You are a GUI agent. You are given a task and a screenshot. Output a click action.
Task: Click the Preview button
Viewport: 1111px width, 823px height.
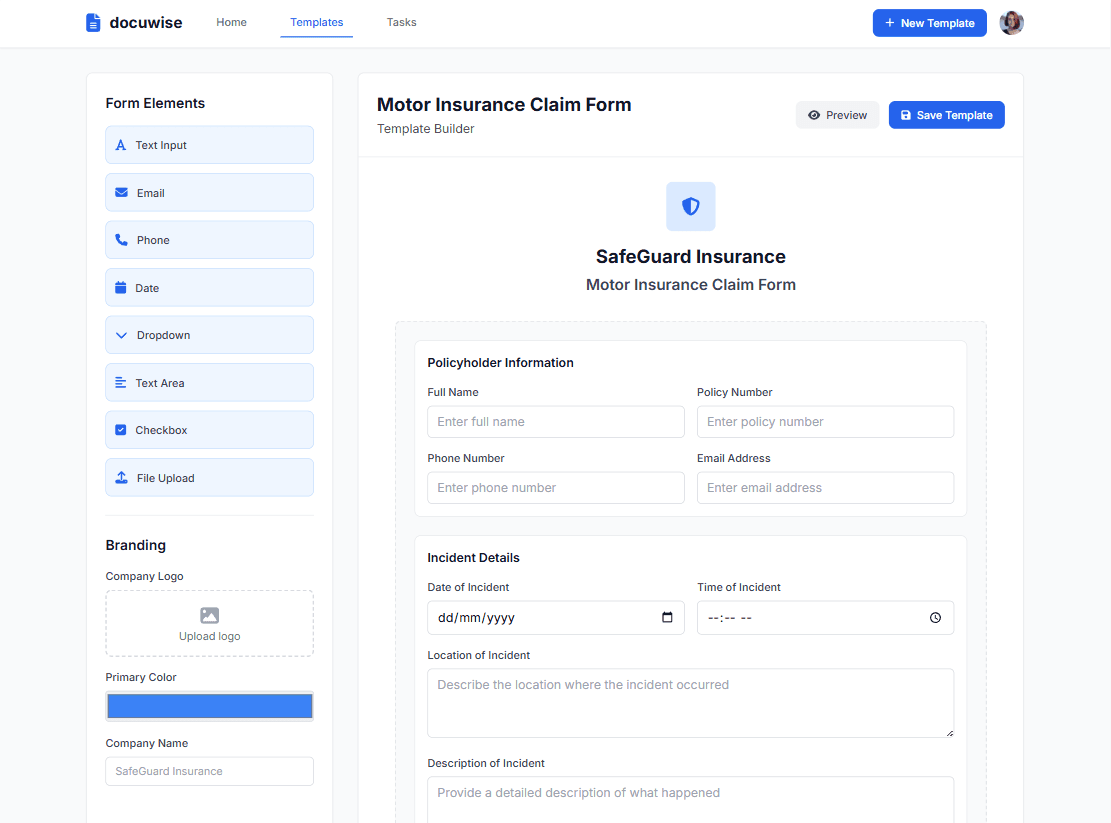(x=837, y=114)
